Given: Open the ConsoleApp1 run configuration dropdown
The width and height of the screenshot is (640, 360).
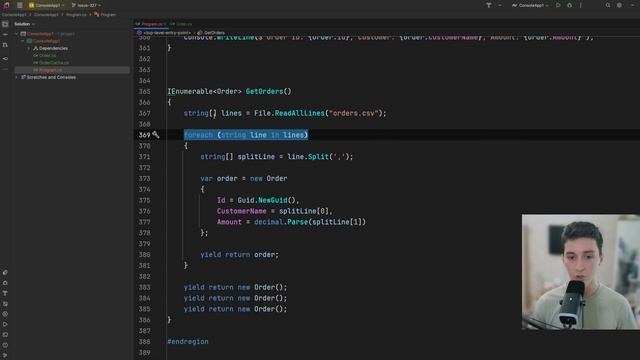Looking at the screenshot, I should (x=530, y=5).
